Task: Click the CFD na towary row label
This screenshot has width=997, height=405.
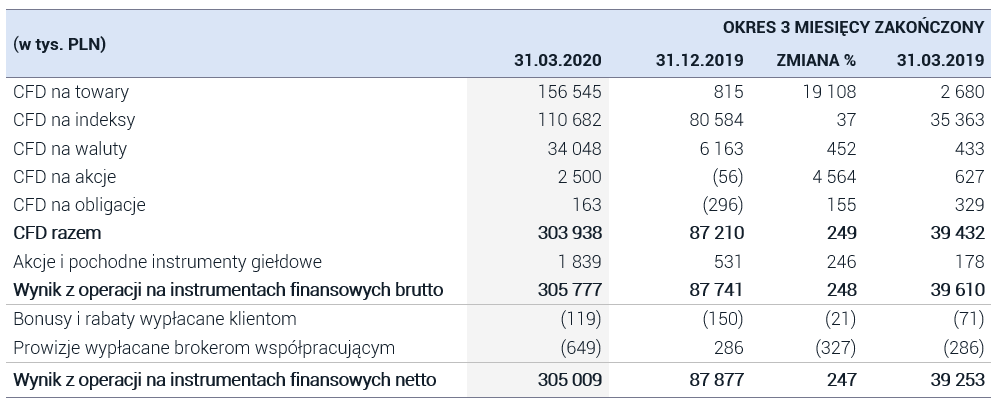Action: tap(71, 92)
